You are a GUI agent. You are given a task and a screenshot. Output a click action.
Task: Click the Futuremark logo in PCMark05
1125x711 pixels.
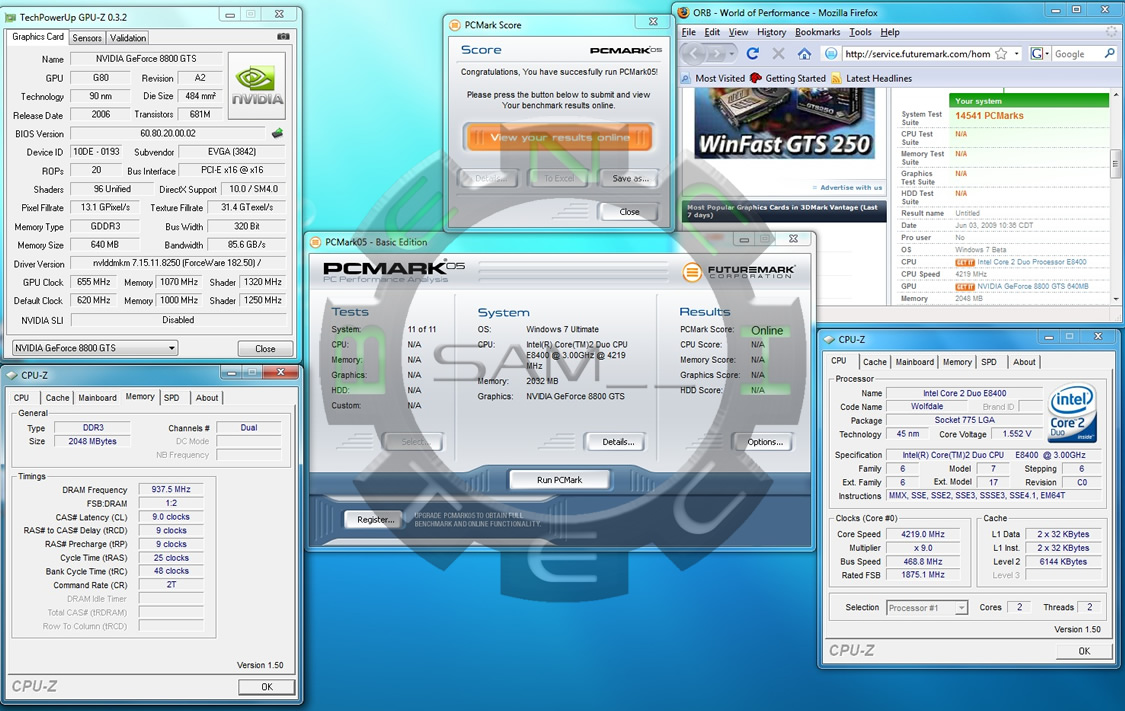point(738,272)
